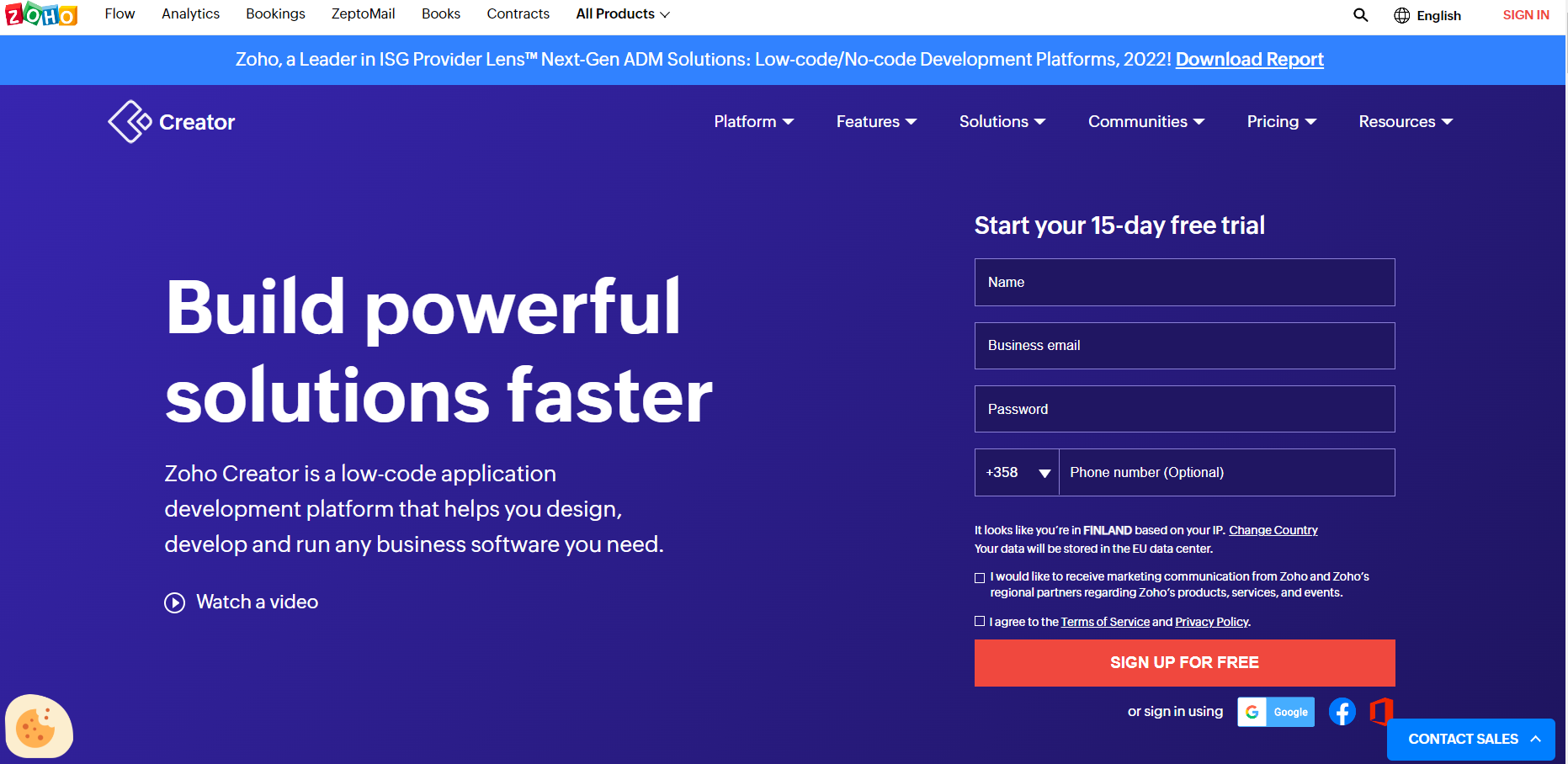The image size is (1568, 764).
Task: Go to Books in top bar
Action: tap(441, 14)
